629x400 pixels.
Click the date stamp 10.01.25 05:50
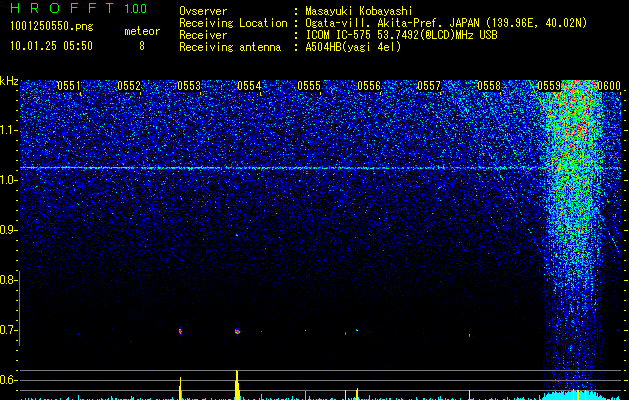click(x=51, y=46)
